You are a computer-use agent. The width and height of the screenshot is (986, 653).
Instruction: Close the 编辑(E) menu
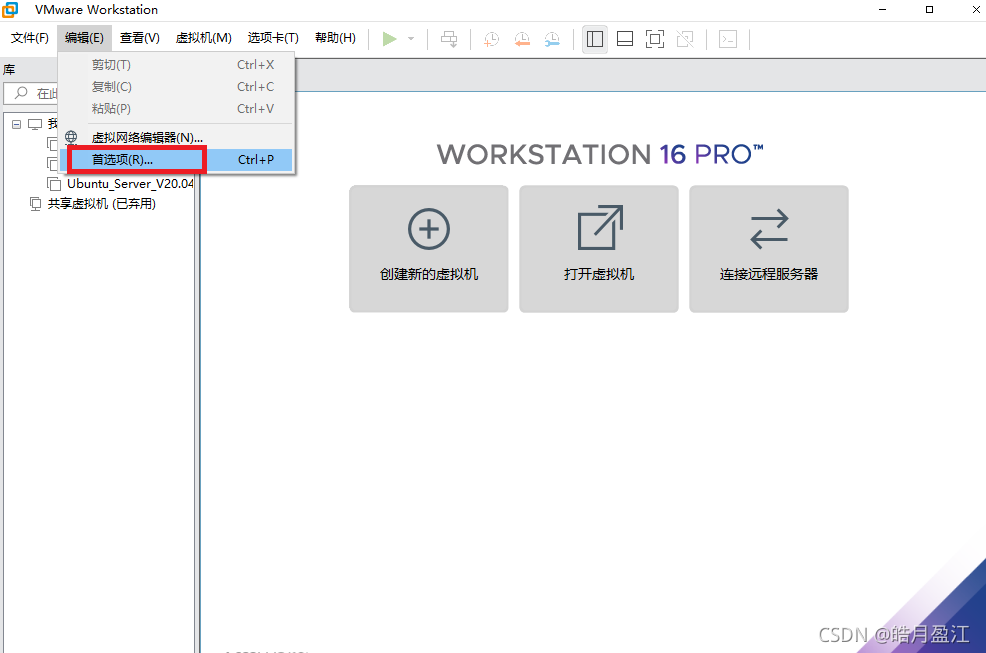pyautogui.click(x=84, y=38)
